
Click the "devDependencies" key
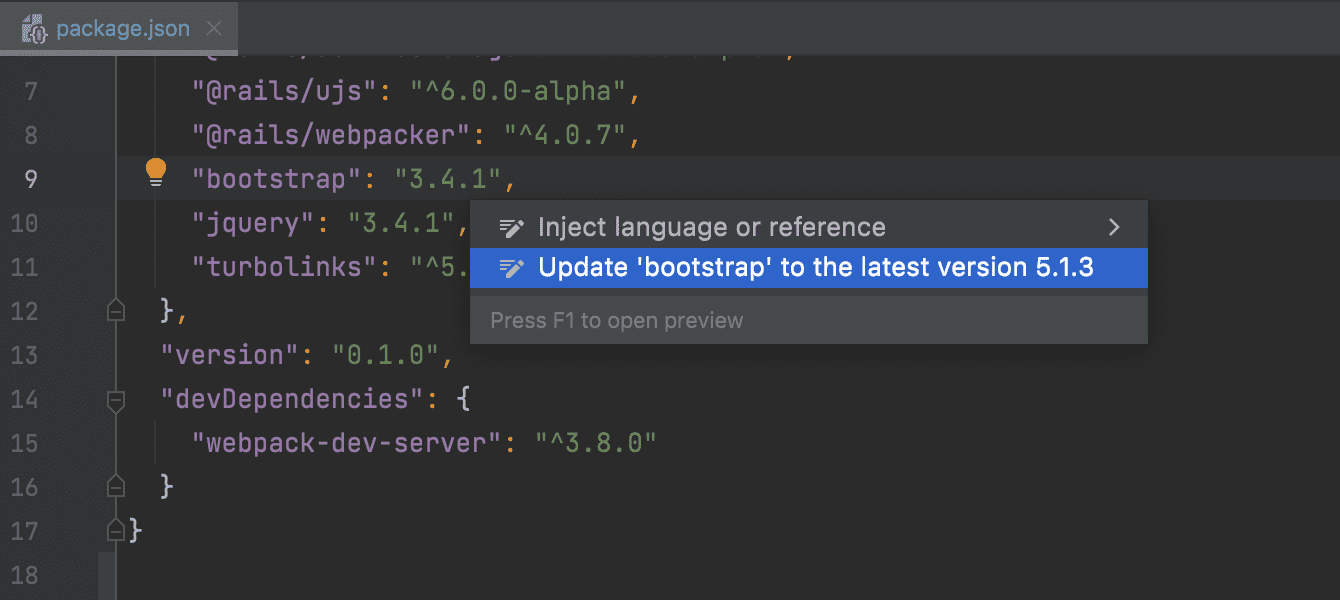coord(293,399)
